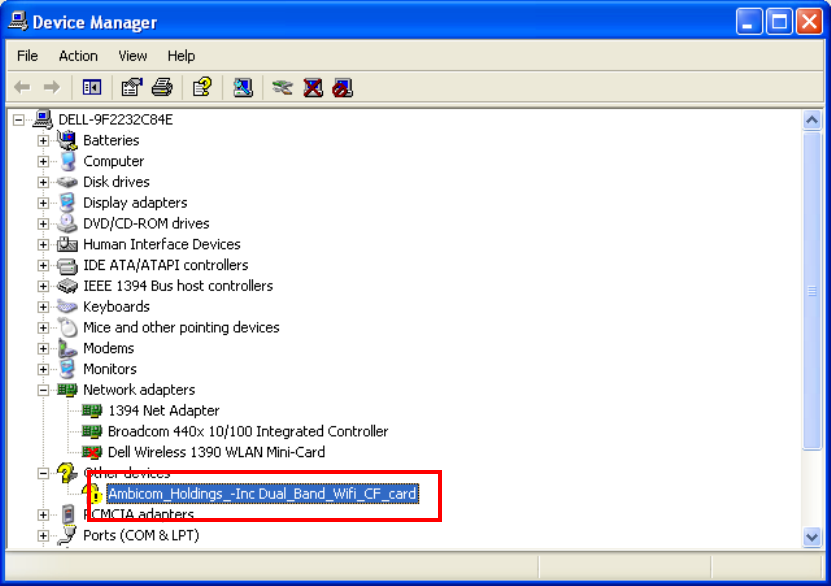This screenshot has height=586, width=831.
Task: Click the scrollbar up arrow
Action: click(x=812, y=120)
